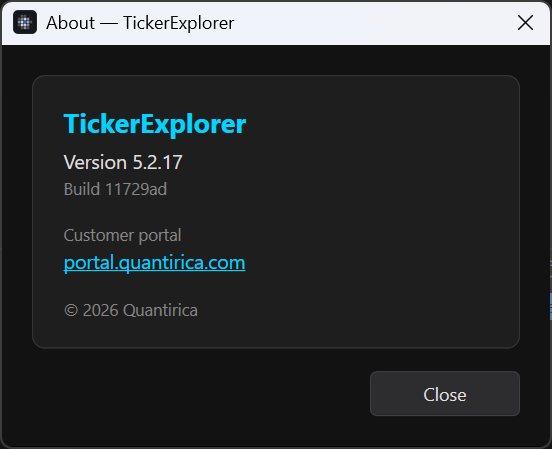552x449 pixels.
Task: Dismiss the dialog with the title bar X
Action: [525, 23]
